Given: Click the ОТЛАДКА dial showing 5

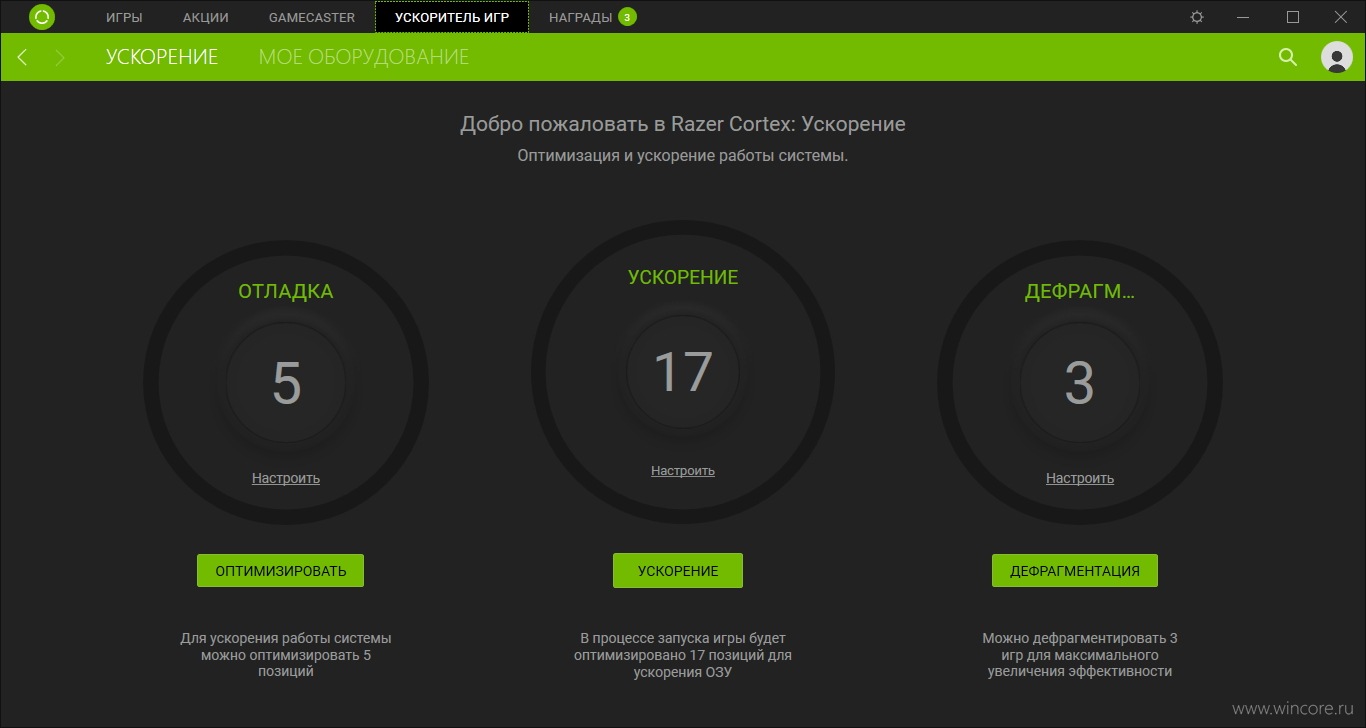Looking at the screenshot, I should [286, 383].
